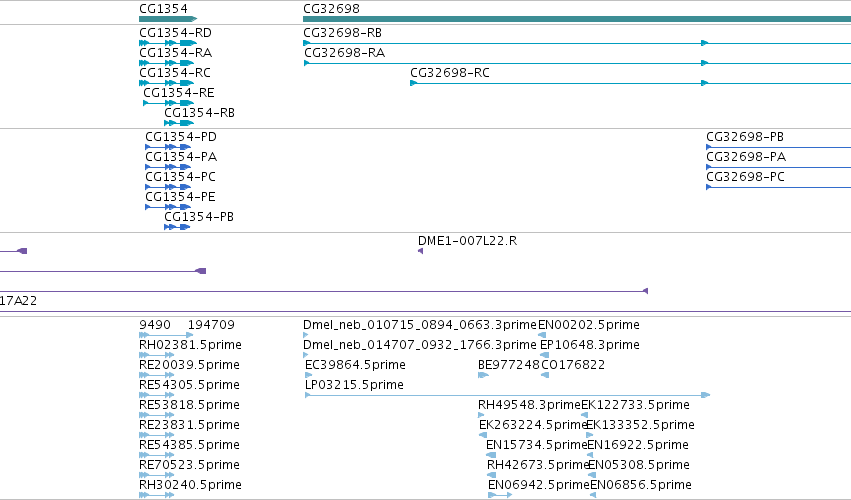
Task: Select EST RH49548.3prime
Action: click(529, 405)
